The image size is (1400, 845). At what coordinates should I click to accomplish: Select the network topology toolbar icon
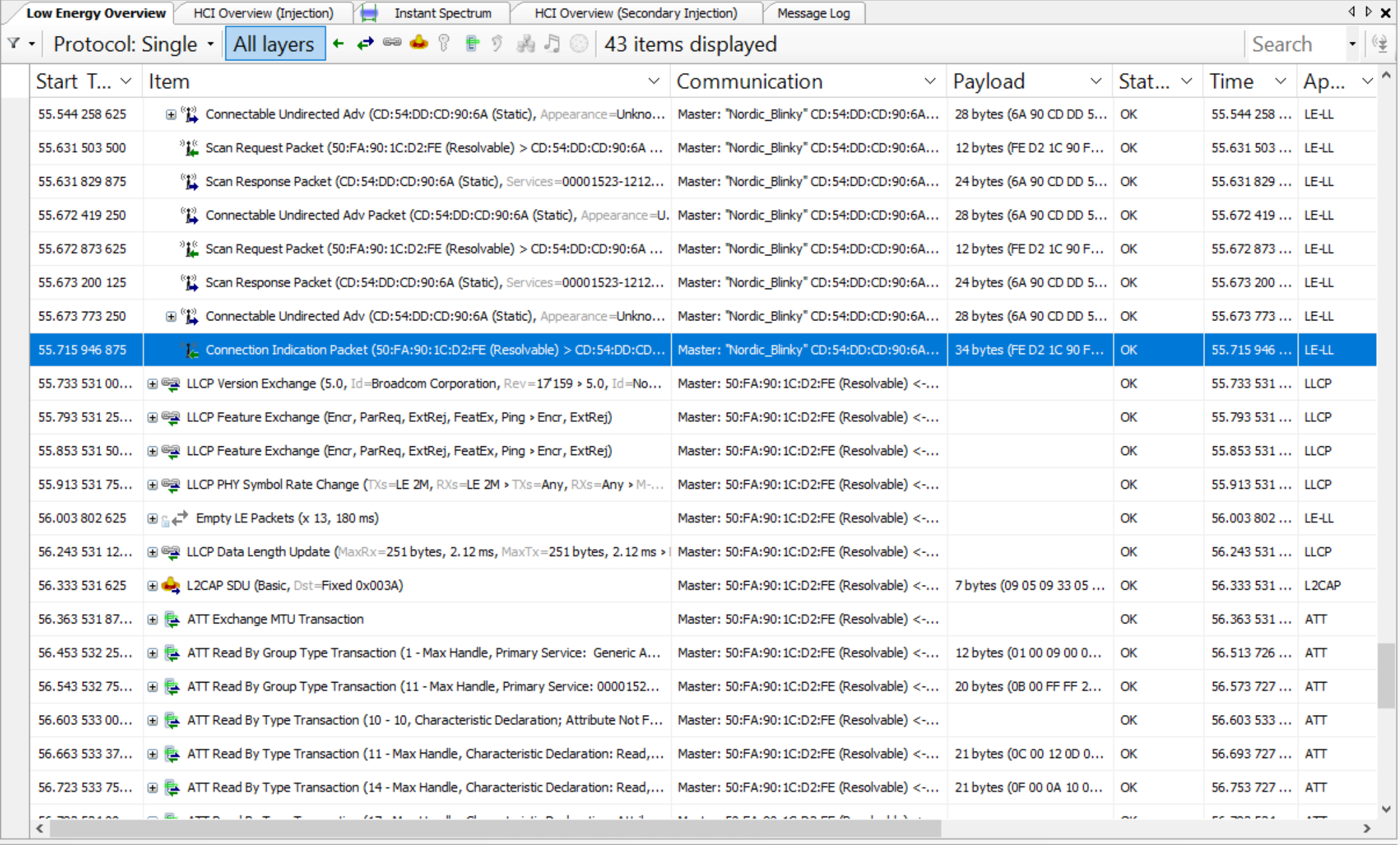pyautogui.click(x=526, y=43)
